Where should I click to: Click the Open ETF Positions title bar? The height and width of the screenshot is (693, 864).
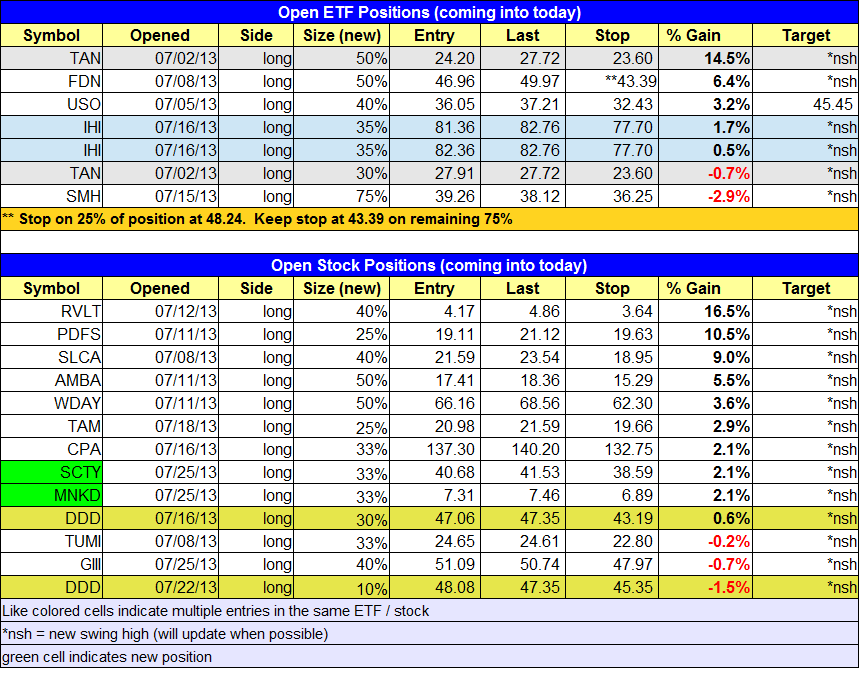tap(429, 12)
